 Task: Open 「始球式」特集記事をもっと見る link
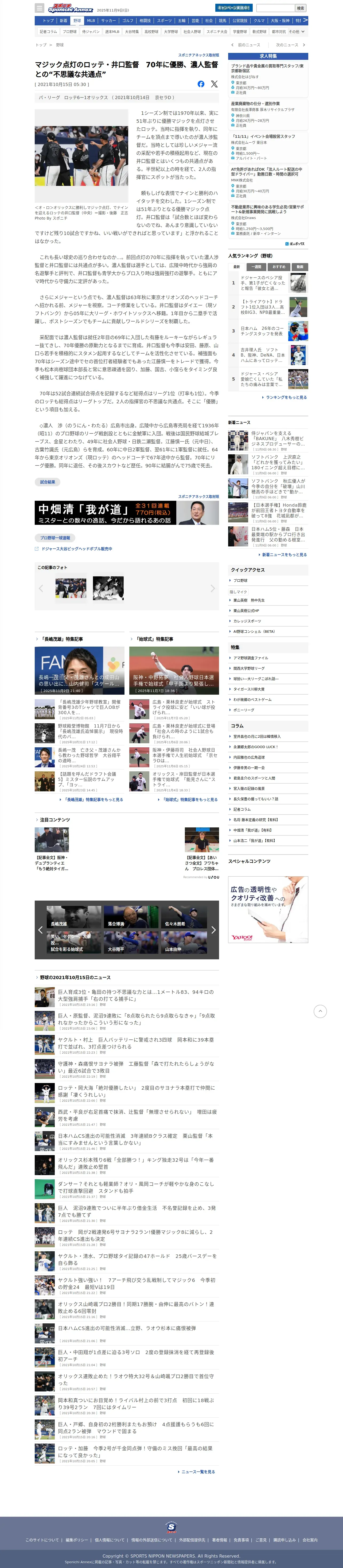189,800
